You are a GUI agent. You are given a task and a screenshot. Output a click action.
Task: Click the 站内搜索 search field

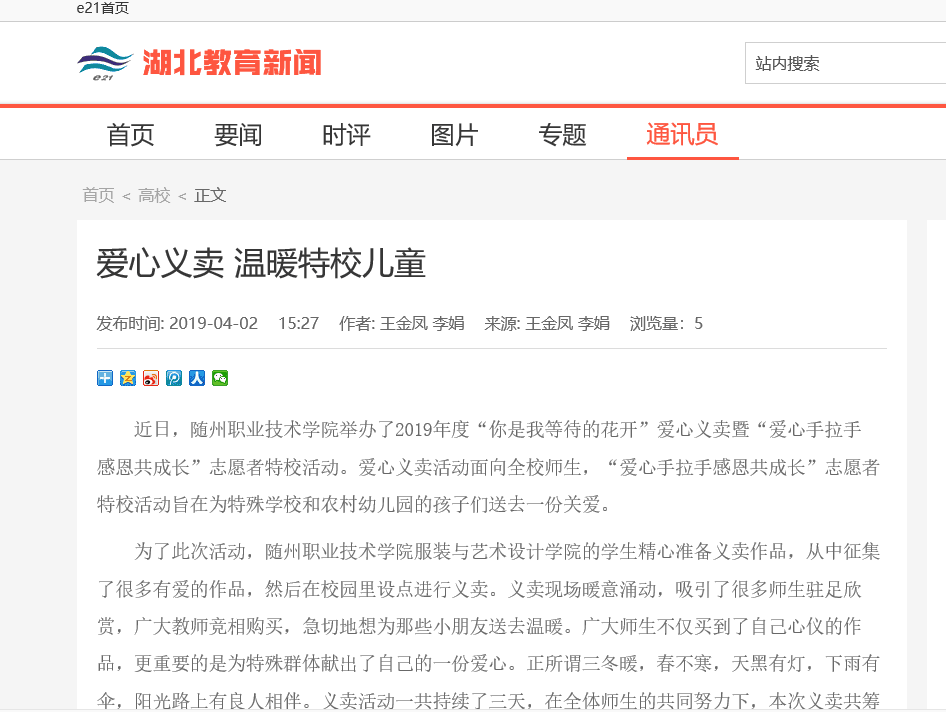click(845, 64)
